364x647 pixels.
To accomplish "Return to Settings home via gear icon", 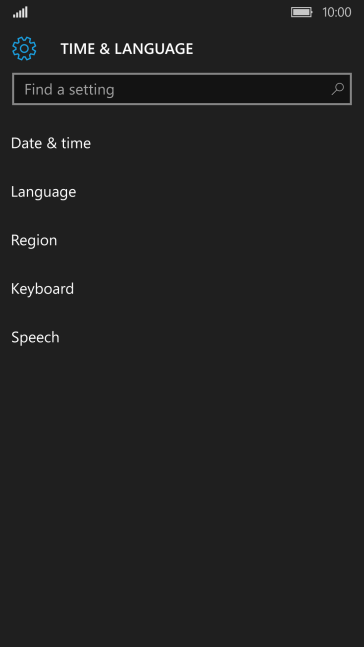I will (24, 49).
